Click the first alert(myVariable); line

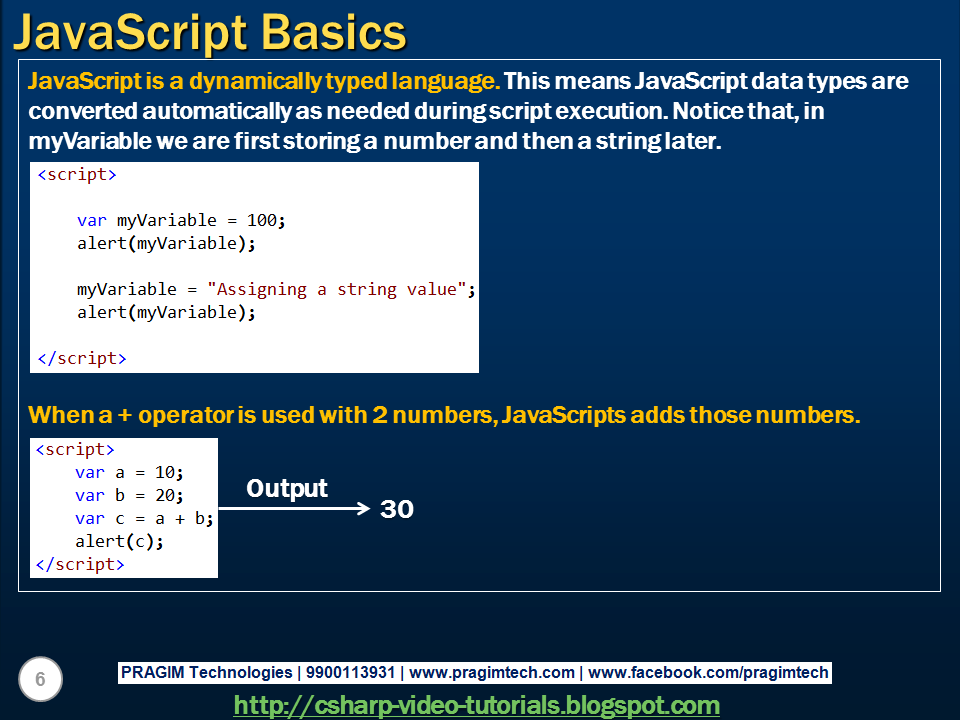pyautogui.click(x=167, y=244)
